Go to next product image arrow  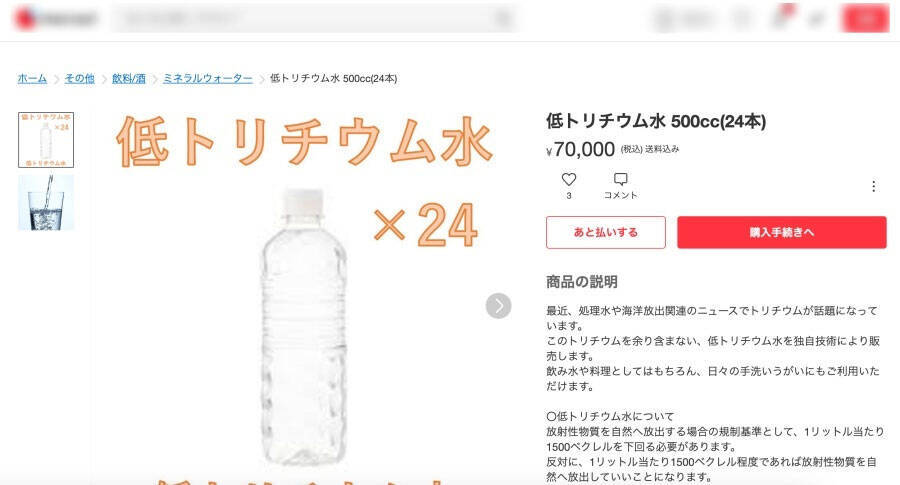[498, 305]
